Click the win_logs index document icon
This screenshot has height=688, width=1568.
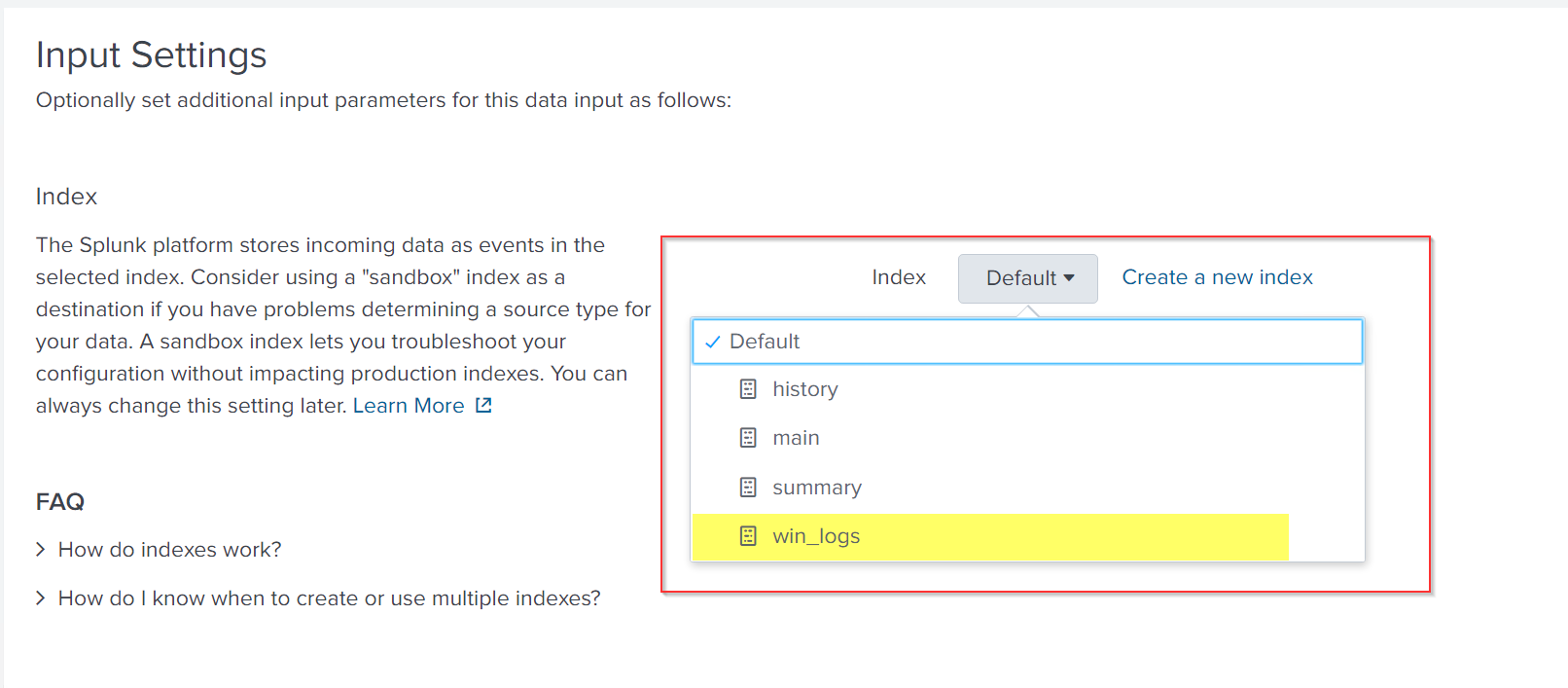point(748,536)
